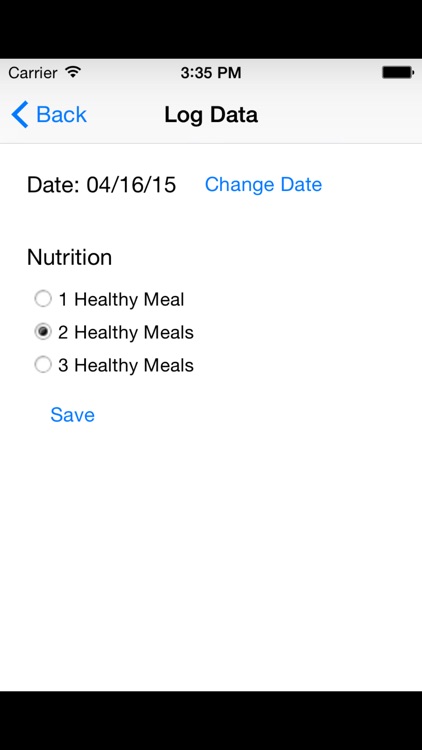The image size is (422, 750).
Task: Tap the Log Data navigation title
Action: point(211,115)
